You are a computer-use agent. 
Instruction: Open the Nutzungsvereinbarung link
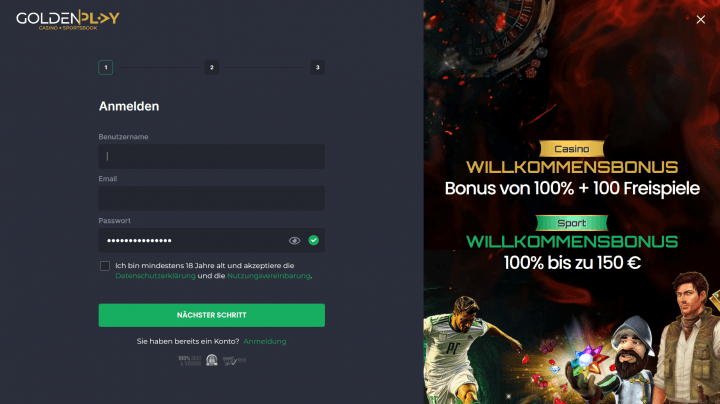[x=269, y=276]
